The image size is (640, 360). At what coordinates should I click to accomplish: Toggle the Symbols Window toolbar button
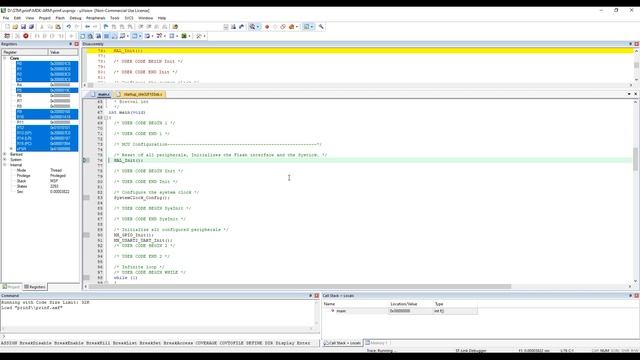(x=98, y=36)
